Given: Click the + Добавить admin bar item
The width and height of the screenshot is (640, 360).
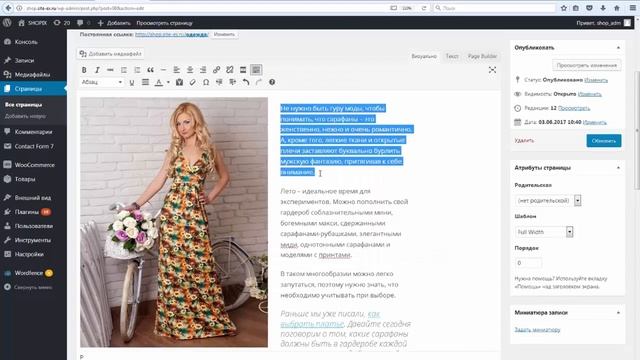Looking at the screenshot, I should [114, 23].
